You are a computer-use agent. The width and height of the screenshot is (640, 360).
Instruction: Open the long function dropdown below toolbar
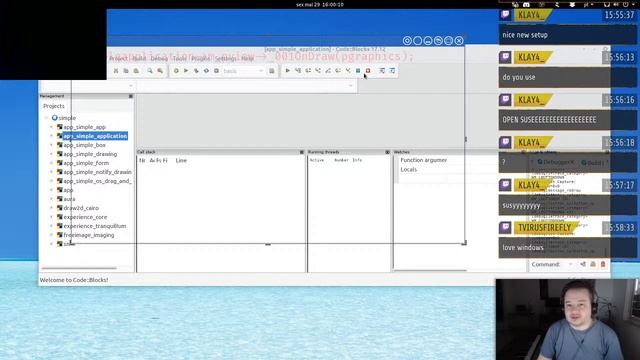click(351, 86)
